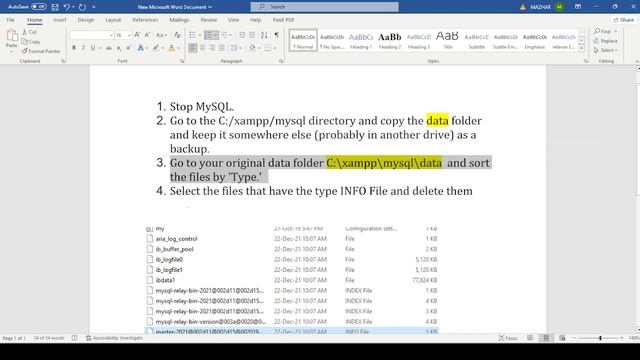Toggle Bold formatting

[x=74, y=48]
